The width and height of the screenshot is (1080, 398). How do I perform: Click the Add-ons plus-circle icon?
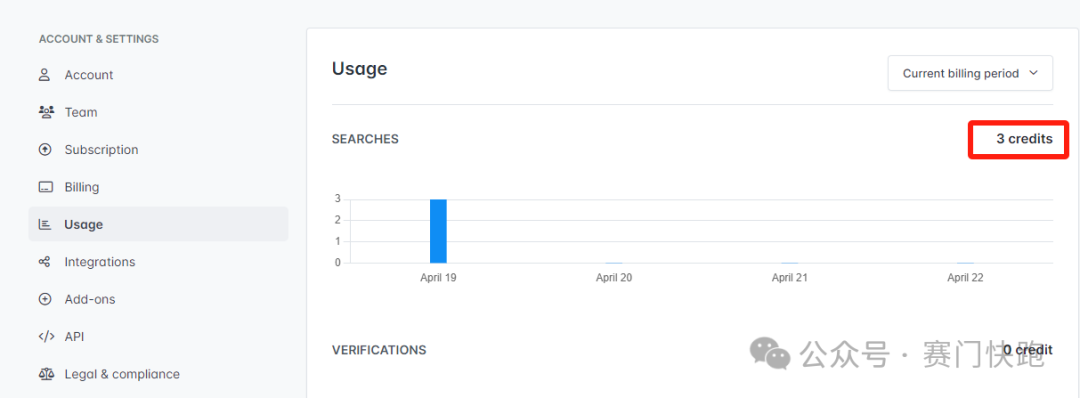(x=45, y=299)
